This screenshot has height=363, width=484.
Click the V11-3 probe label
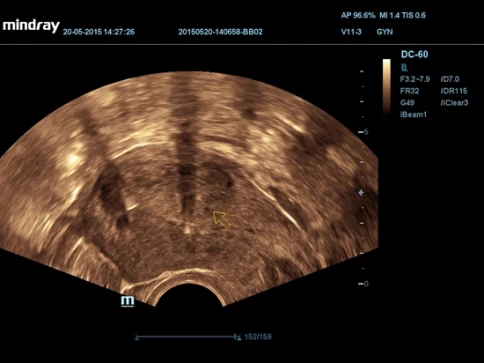(351, 32)
